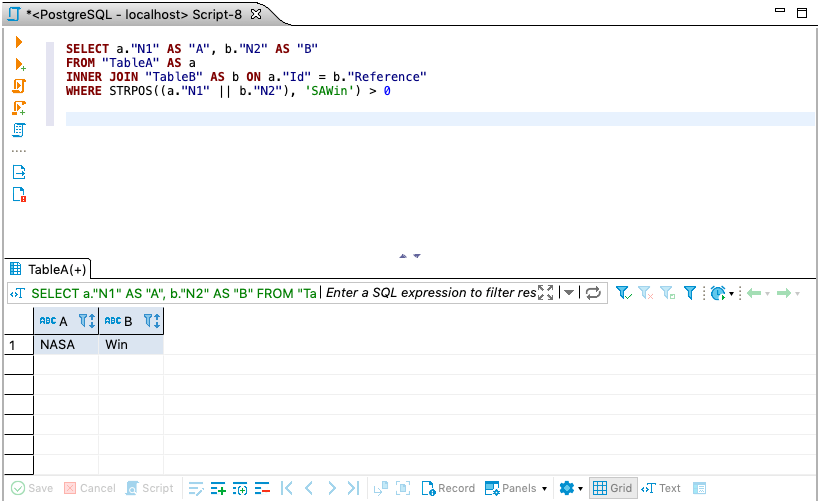Screen dimensions: 818x501
Task: Click the fetch next page icon
Action: pyautogui.click(x=381, y=488)
